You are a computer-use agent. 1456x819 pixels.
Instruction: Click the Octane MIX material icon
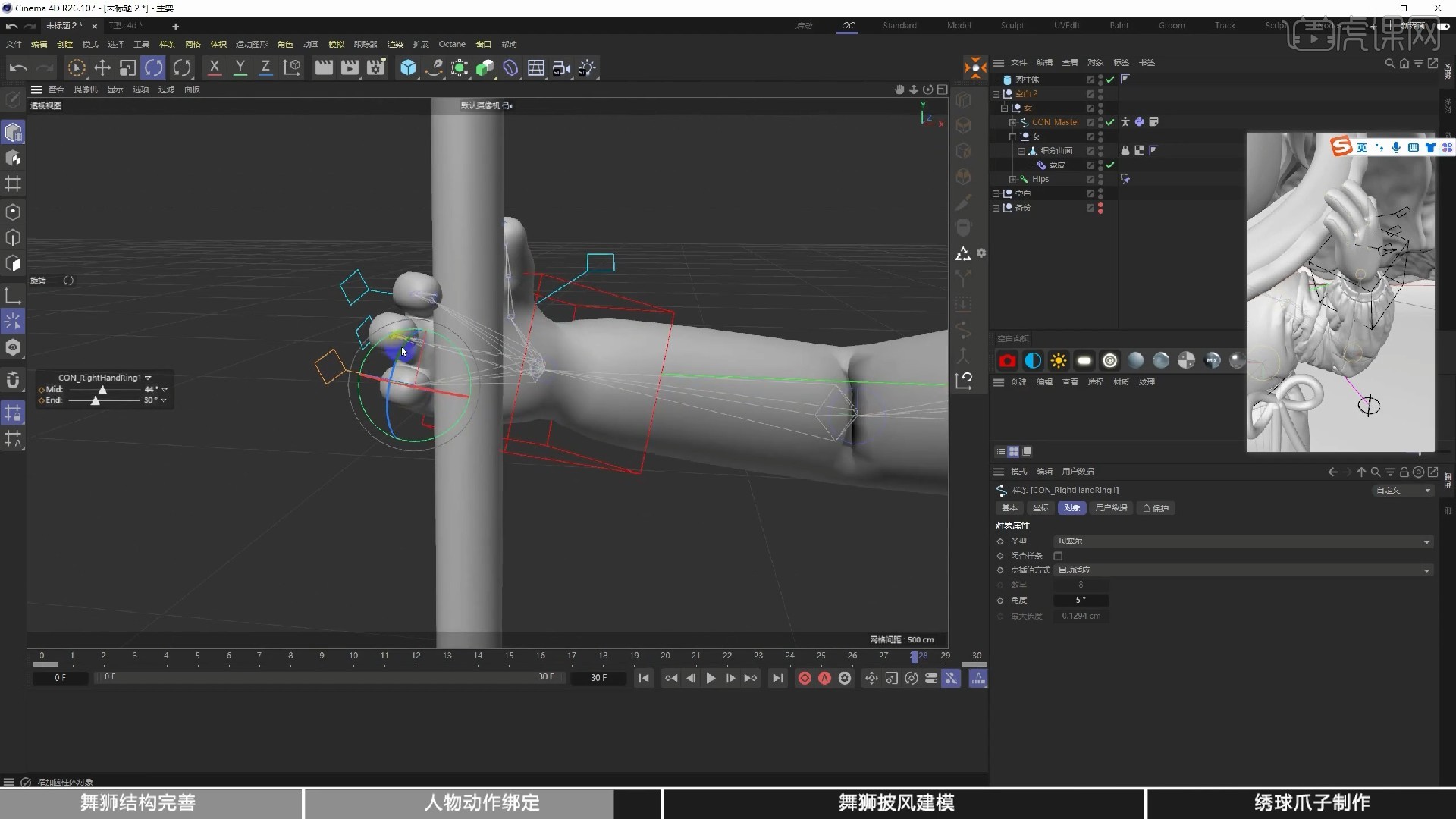click(x=1212, y=361)
